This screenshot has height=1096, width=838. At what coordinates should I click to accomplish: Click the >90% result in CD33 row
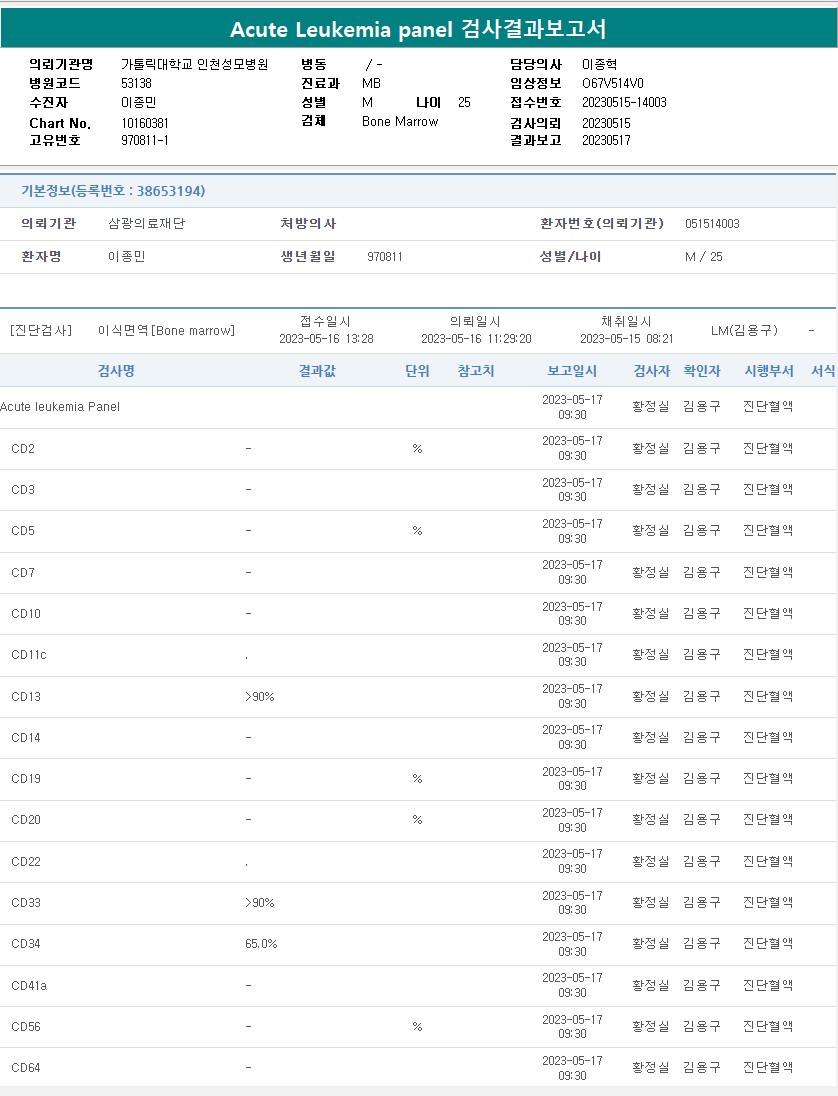259,903
